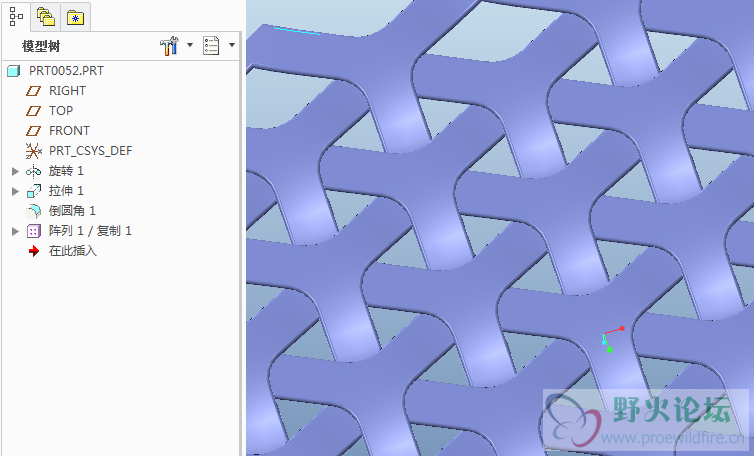Select the 旋转 1 feature
The image size is (754, 456).
(66, 171)
